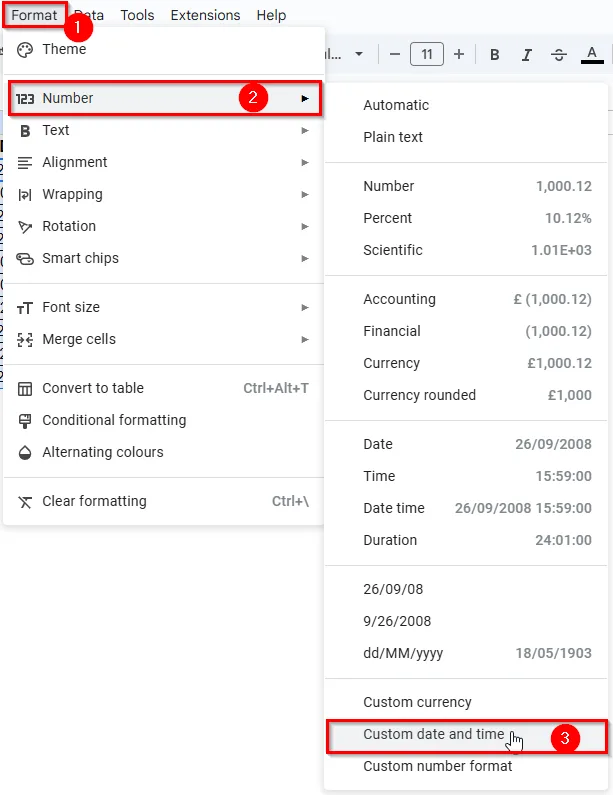
Task: Expand the Rotation submenu arrow
Action: [x=305, y=227]
